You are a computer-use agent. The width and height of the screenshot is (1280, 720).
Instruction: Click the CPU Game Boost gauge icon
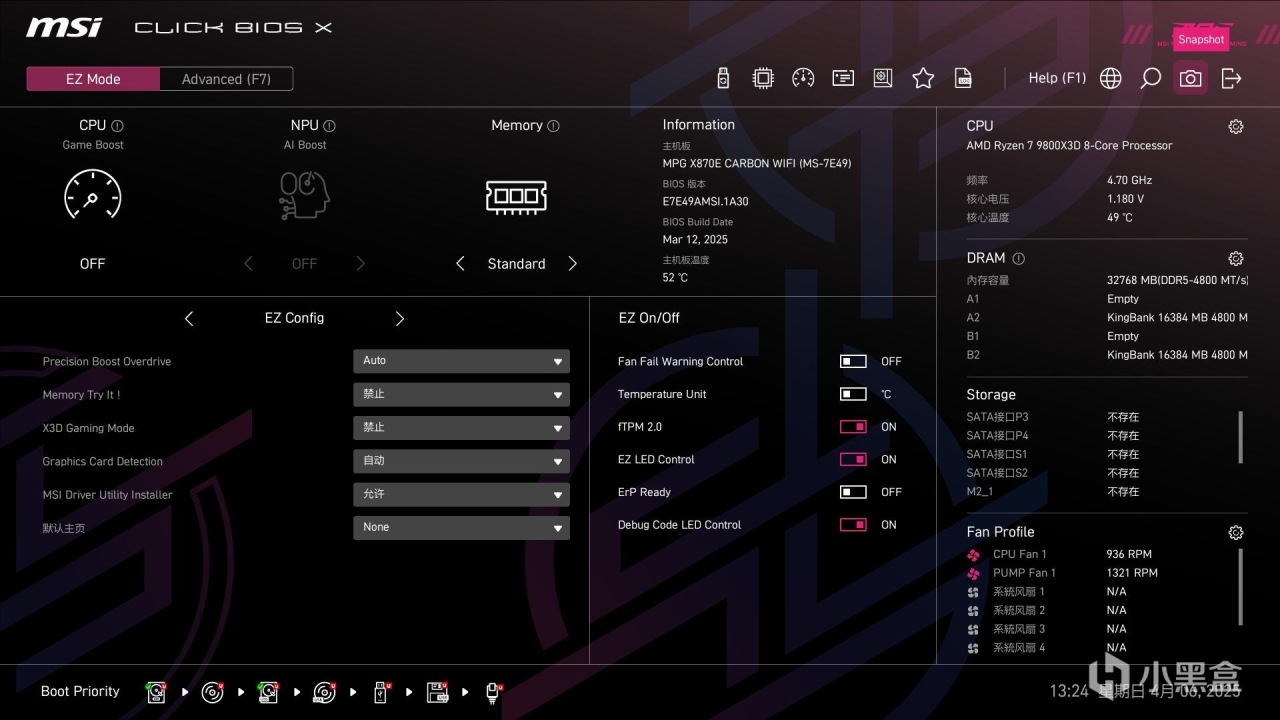[92, 195]
